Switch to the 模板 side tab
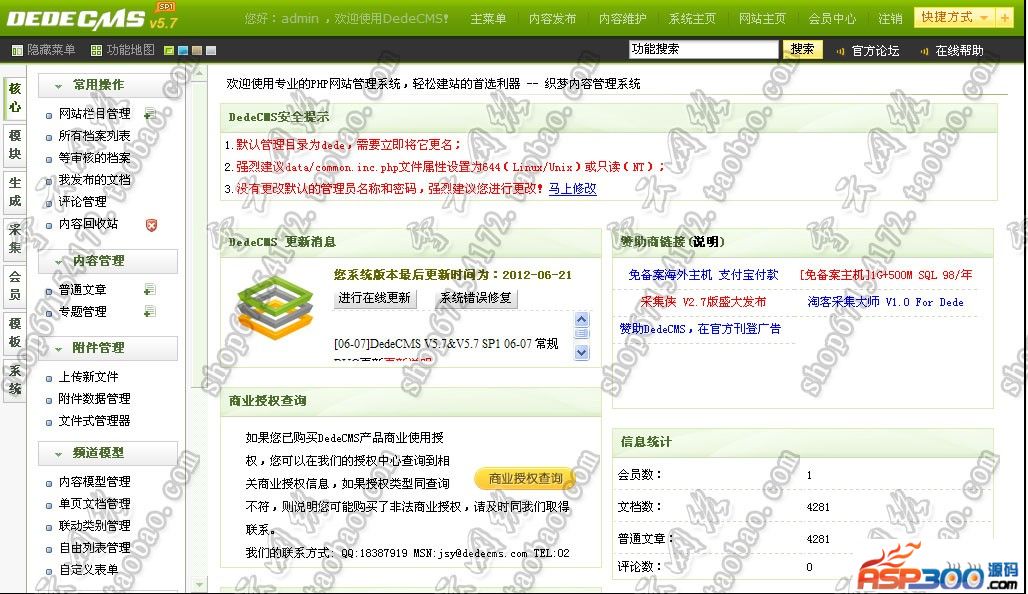The width and height of the screenshot is (1028, 594). pyautogui.click(x=14, y=332)
